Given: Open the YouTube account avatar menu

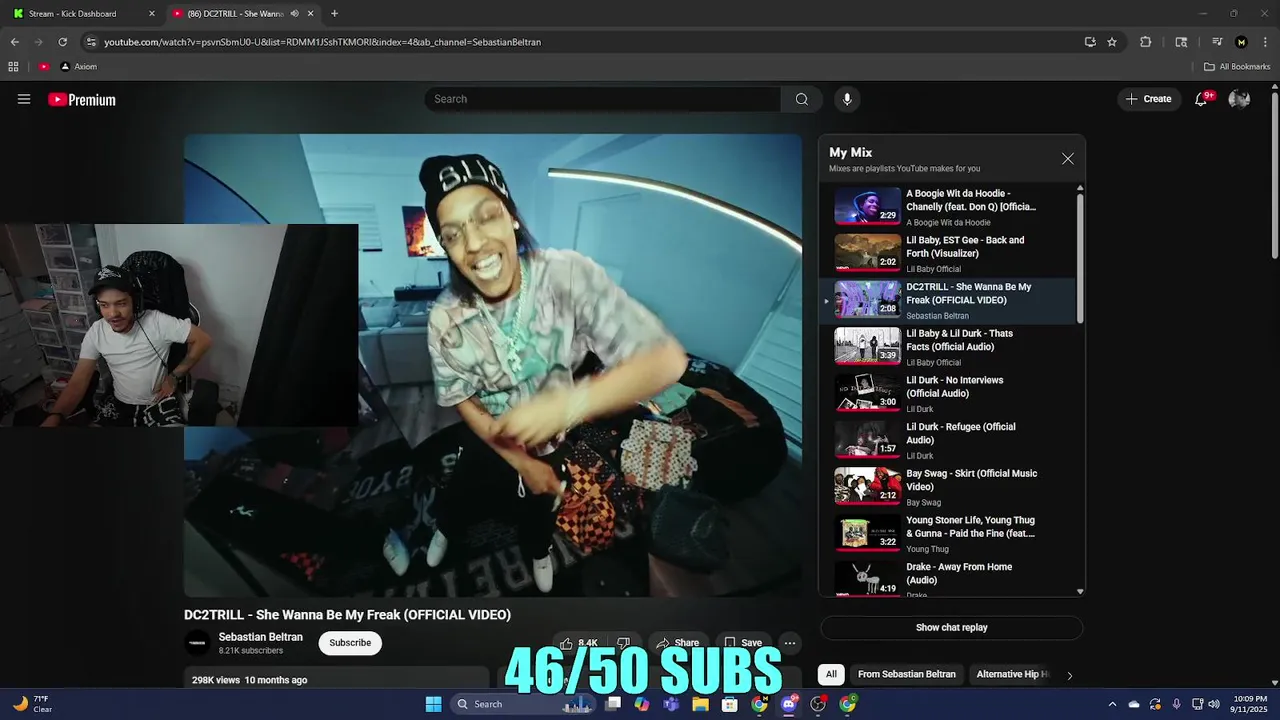Looking at the screenshot, I should (x=1239, y=99).
